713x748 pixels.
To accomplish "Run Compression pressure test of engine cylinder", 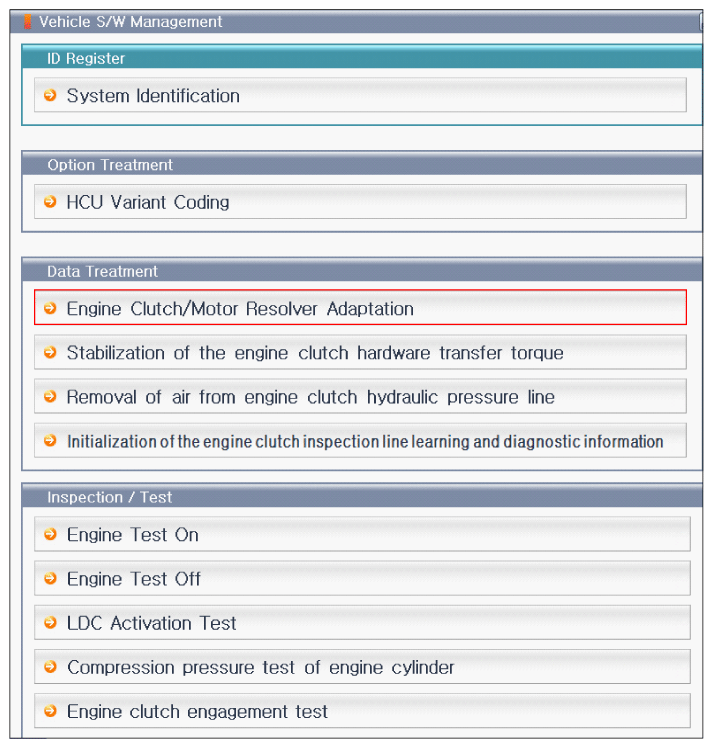I will [362, 666].
